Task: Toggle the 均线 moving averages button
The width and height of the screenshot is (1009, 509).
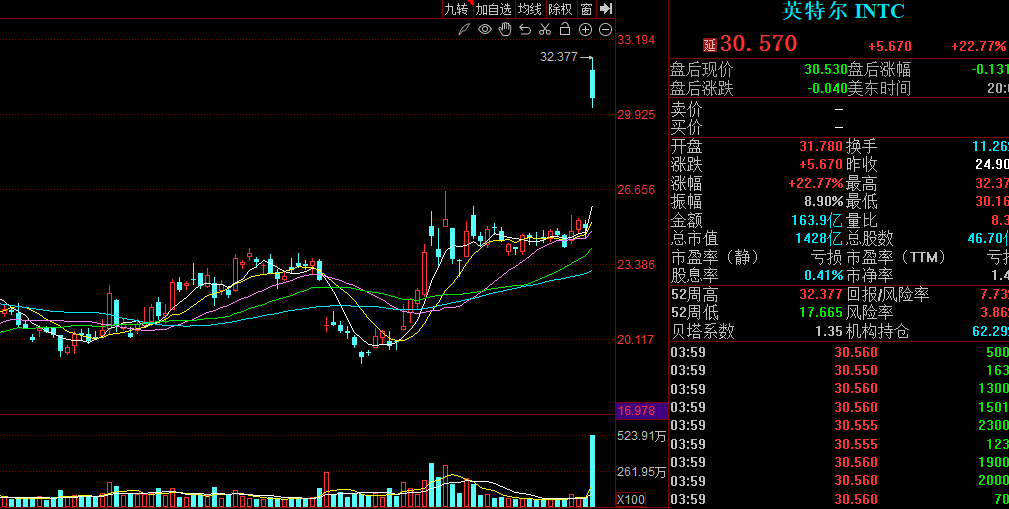Action: pyautogui.click(x=530, y=9)
